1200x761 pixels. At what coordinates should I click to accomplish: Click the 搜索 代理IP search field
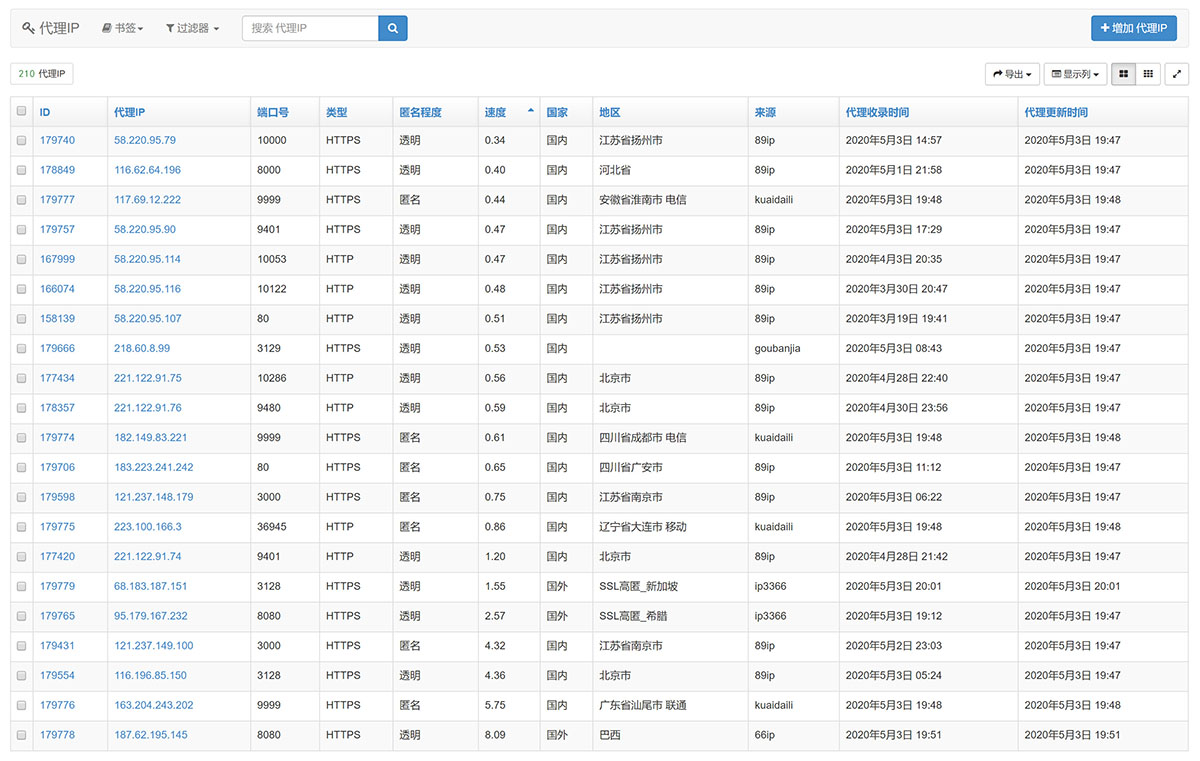pyautogui.click(x=310, y=29)
